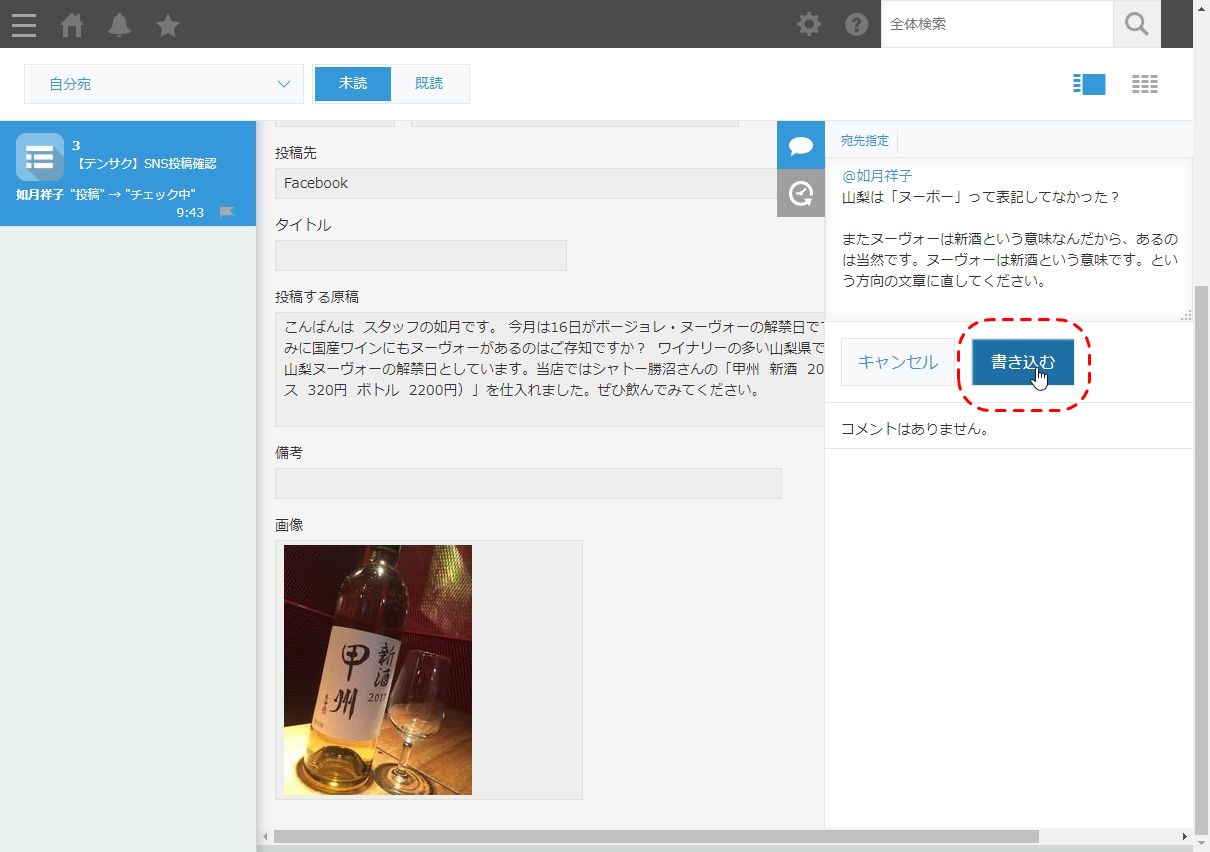Open the settings gear icon
Viewport: 1210px width, 852px height.
click(x=809, y=24)
